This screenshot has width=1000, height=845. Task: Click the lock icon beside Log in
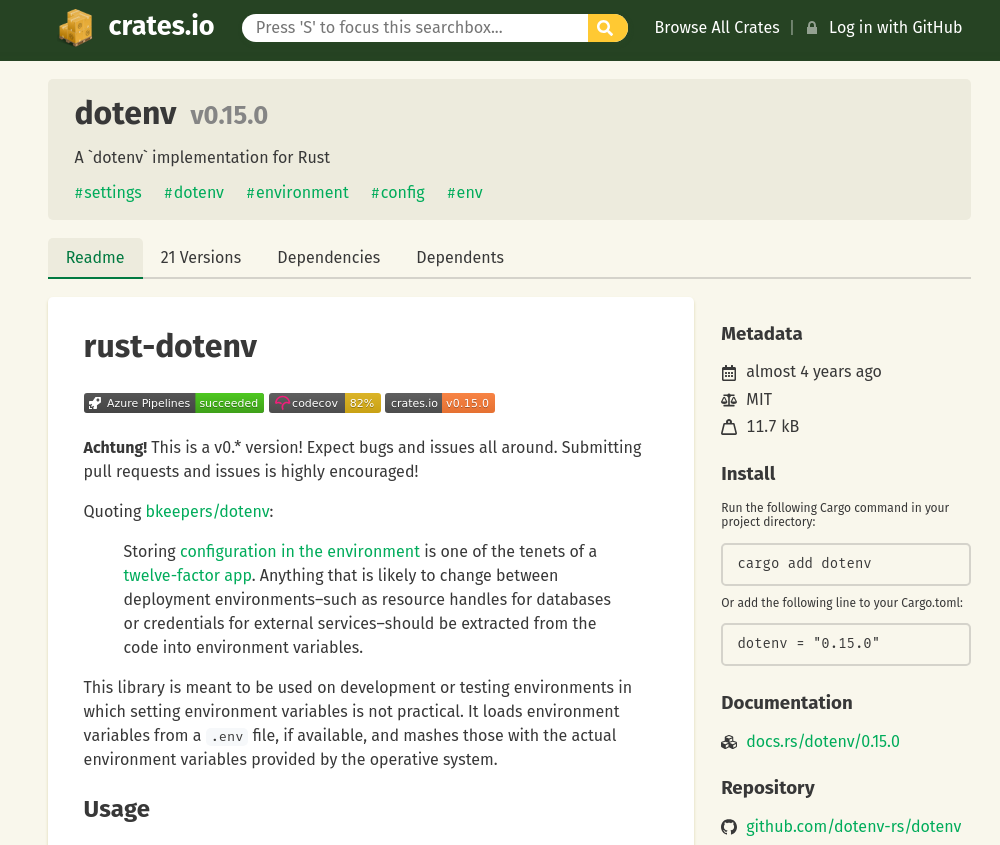812,28
